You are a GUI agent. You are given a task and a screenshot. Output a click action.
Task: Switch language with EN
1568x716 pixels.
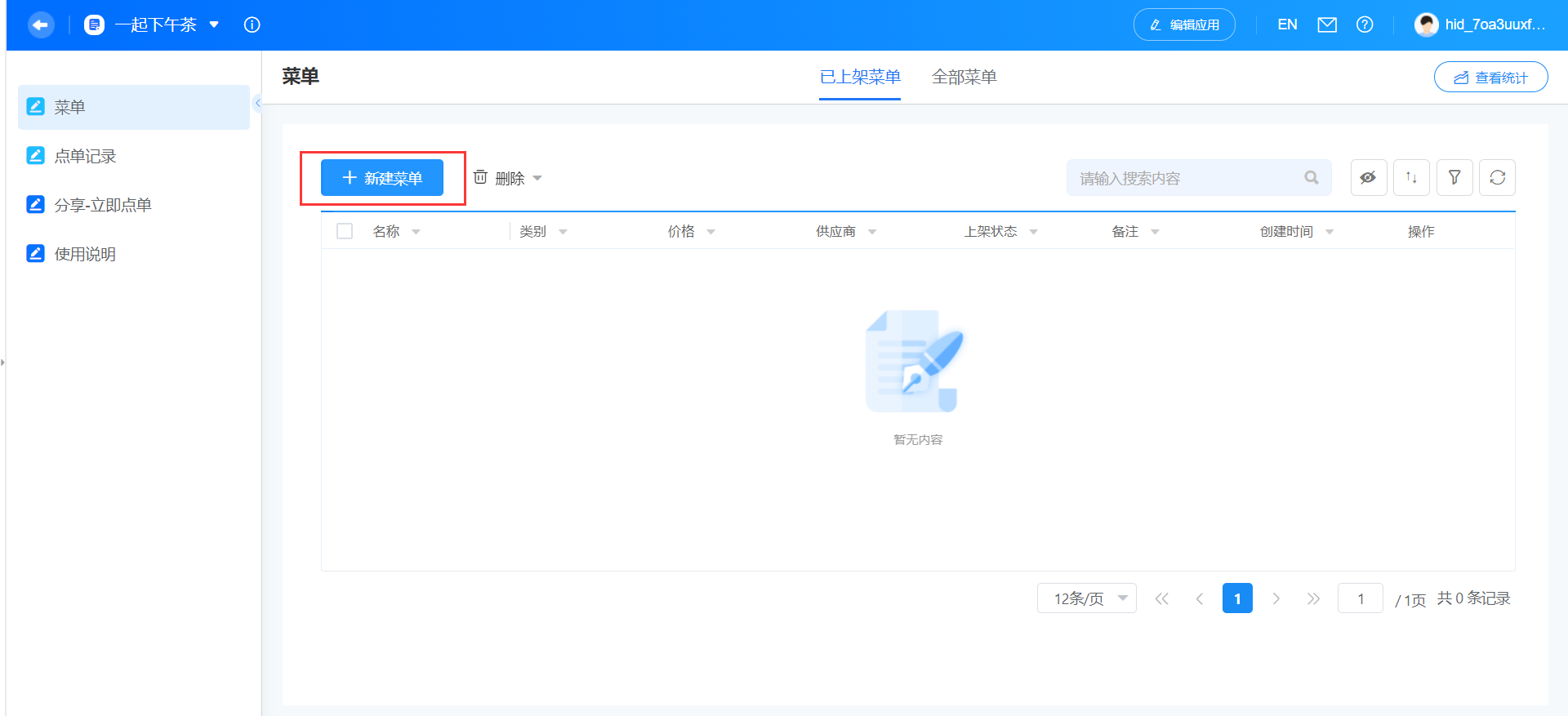[x=1287, y=25]
